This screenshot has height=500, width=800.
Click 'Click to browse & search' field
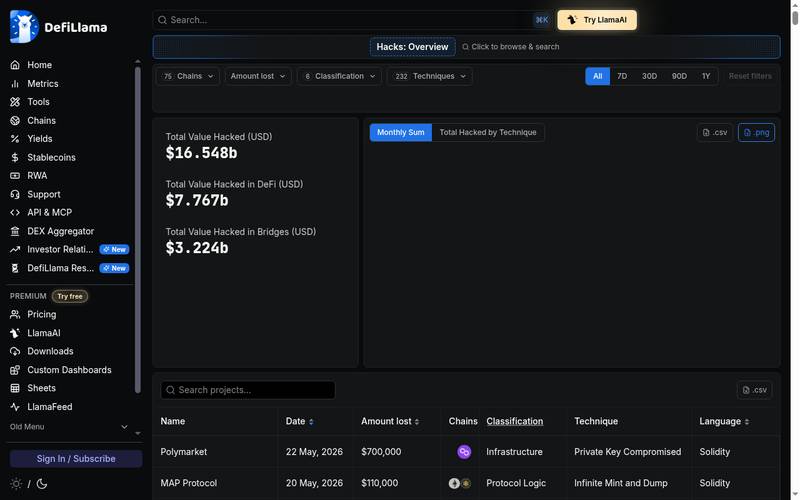pos(511,47)
